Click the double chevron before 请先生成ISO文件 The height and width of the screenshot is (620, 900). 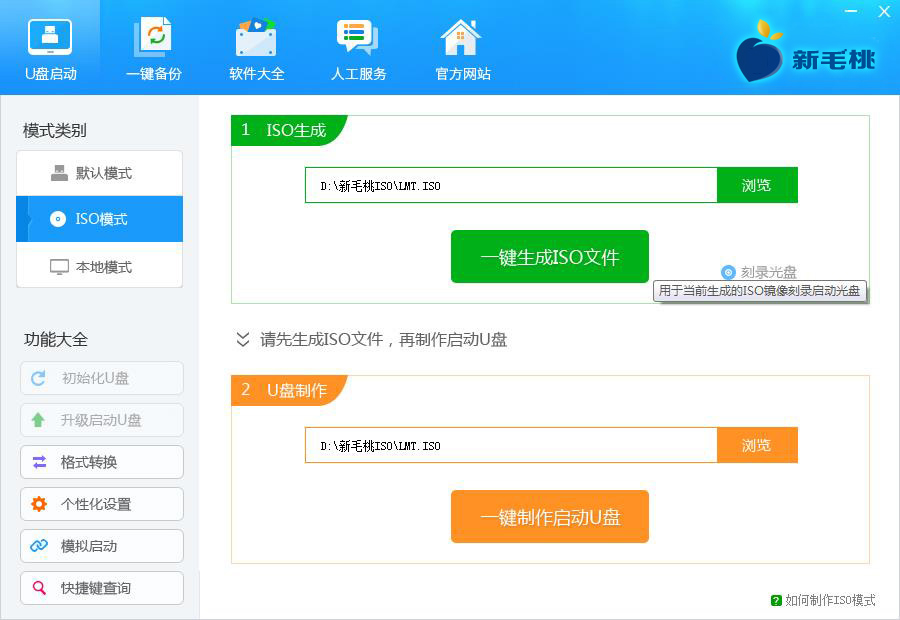(x=243, y=339)
